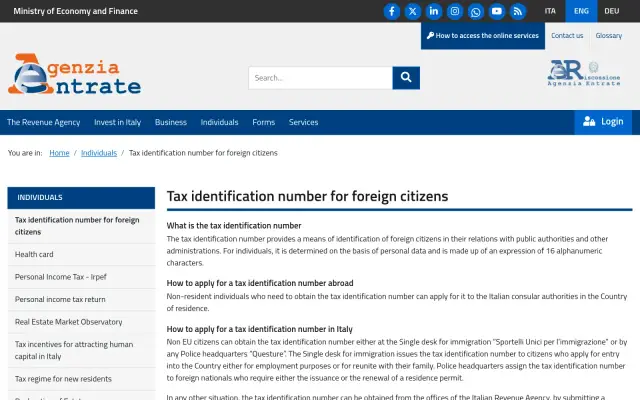Open the Glossary link
The width and height of the screenshot is (640, 400).
[609, 36]
